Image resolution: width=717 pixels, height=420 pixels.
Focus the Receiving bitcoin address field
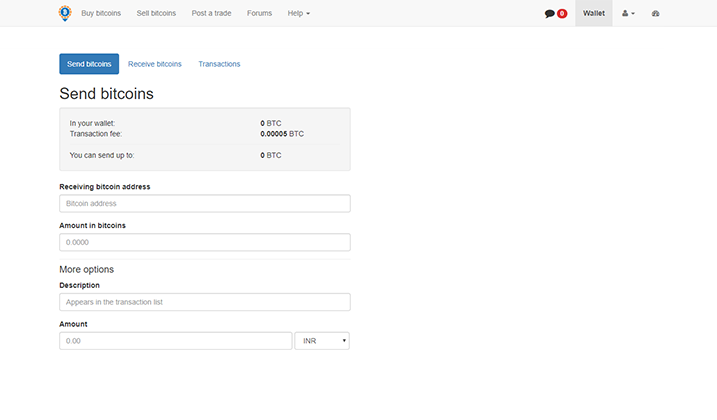point(205,203)
